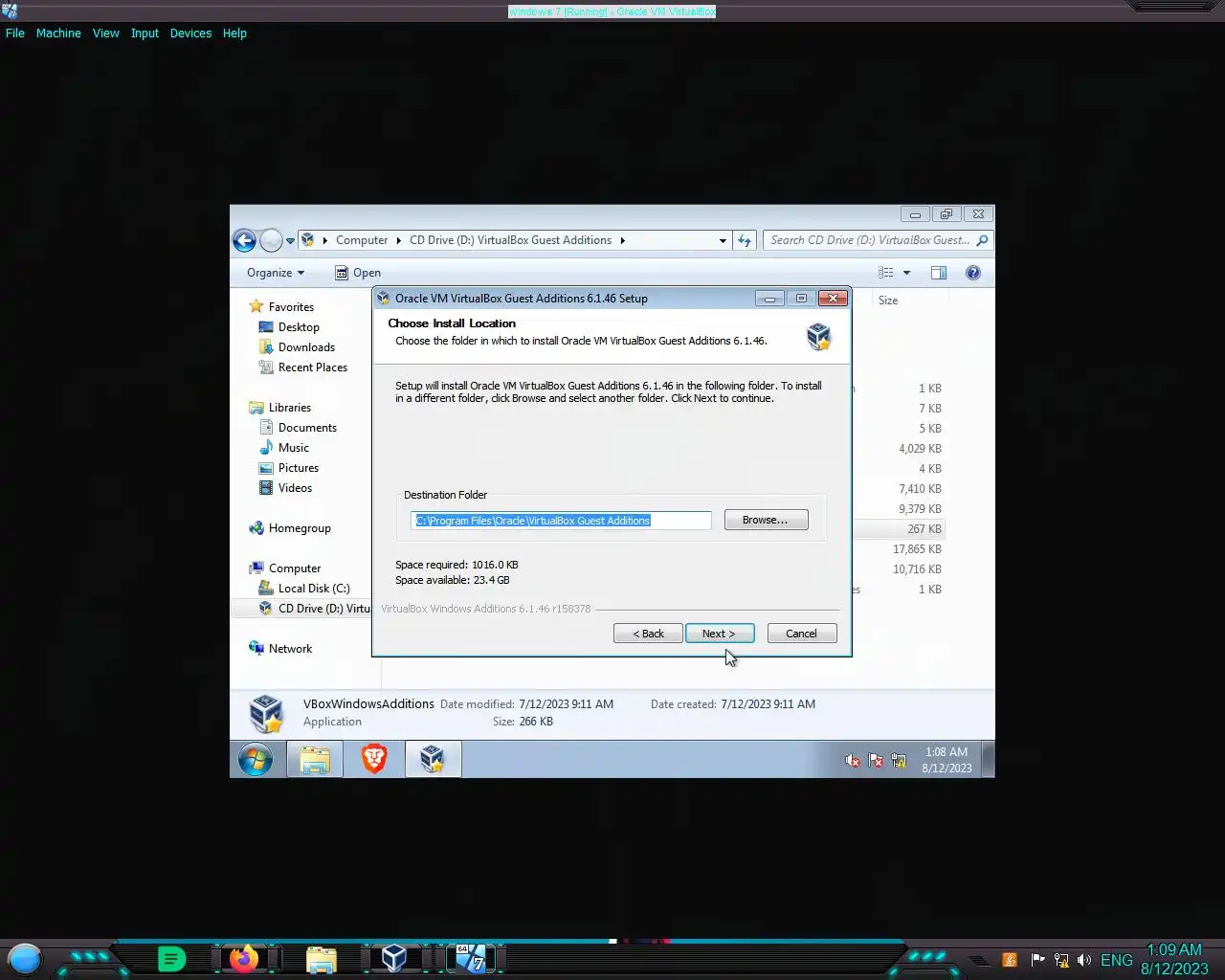The image size is (1225, 980).
Task: Click the host volume speaker icon
Action: pyautogui.click(x=1084, y=960)
